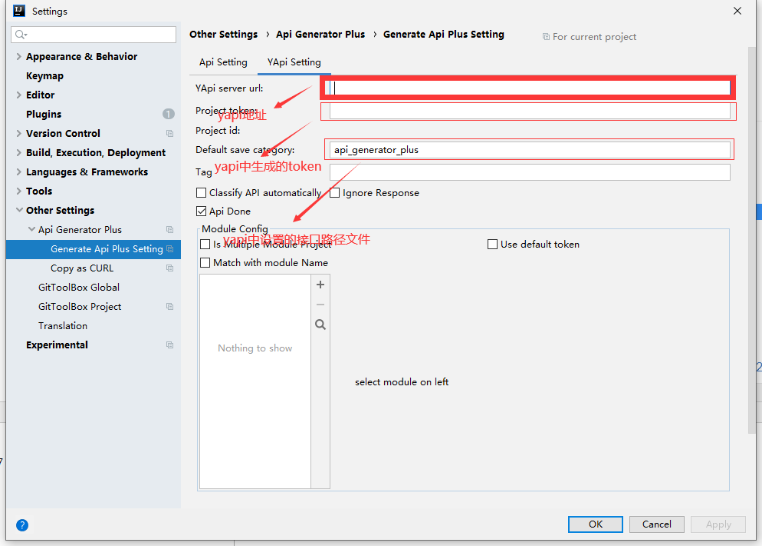Open the Translation settings page
Viewport: 762px width, 546px height.
click(x=63, y=325)
